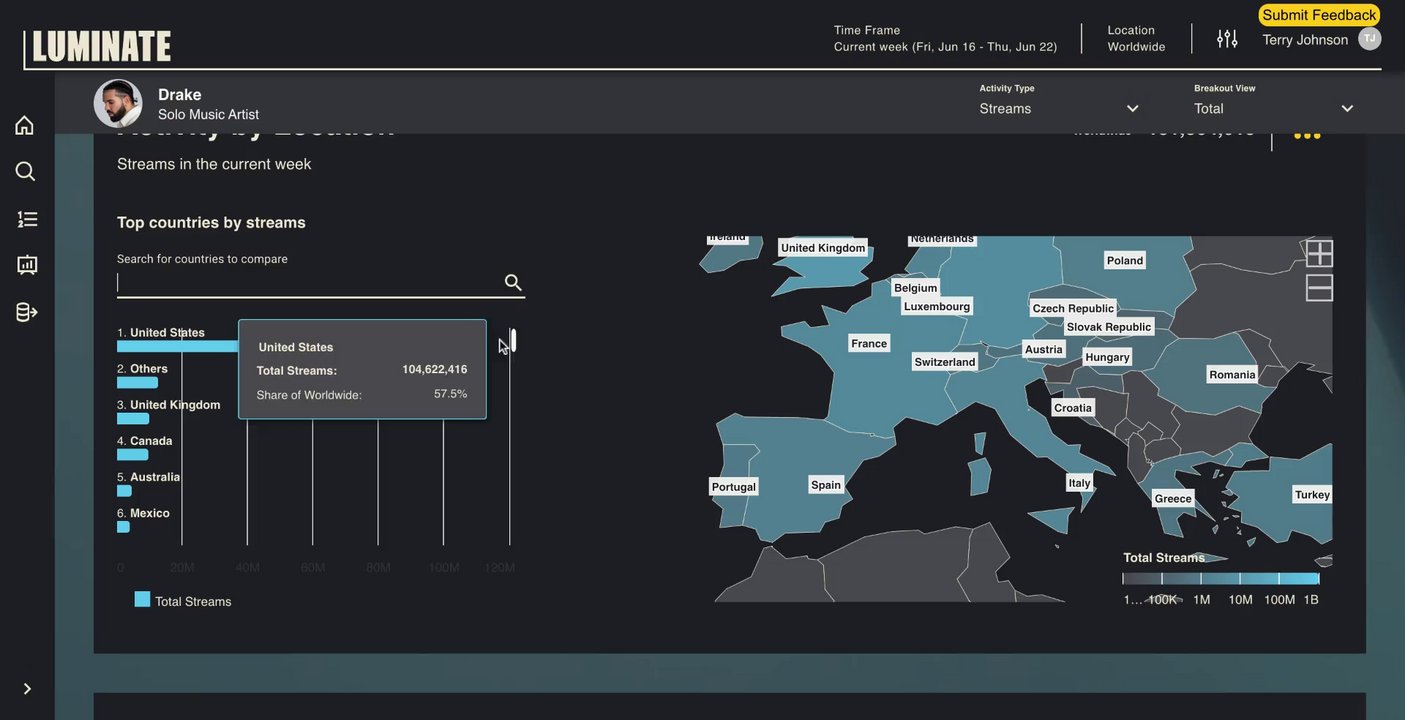Open the lists icon in sidebar
Image resolution: width=1405 pixels, height=720 pixels.
(x=27, y=219)
